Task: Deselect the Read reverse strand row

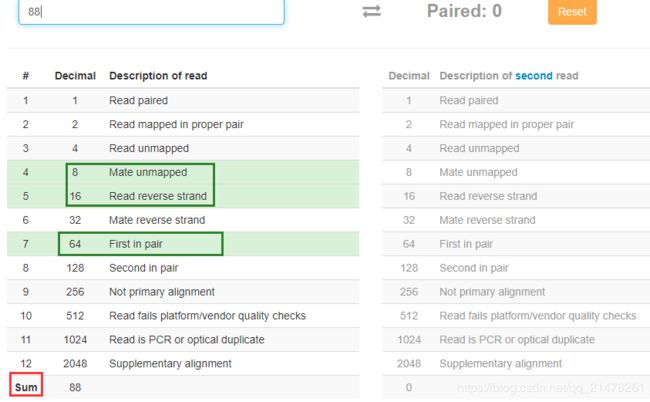Action: (183, 196)
